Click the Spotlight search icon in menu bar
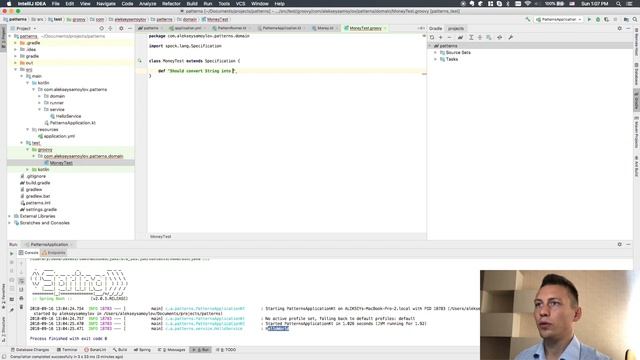The height and width of the screenshot is (360, 640). point(618,4)
